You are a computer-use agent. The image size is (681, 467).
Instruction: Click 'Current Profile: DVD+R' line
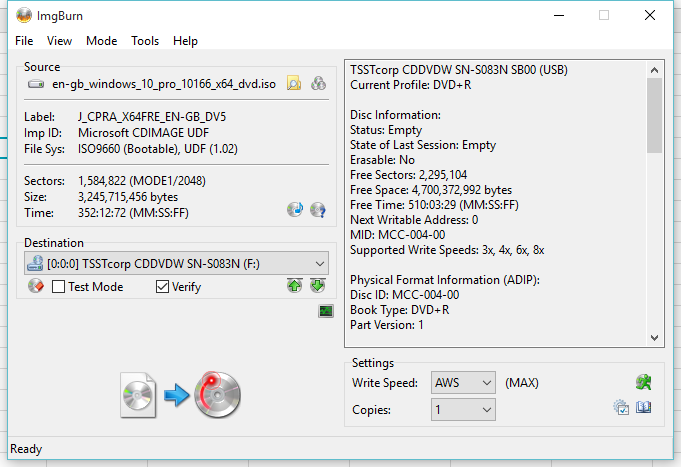click(x=410, y=85)
